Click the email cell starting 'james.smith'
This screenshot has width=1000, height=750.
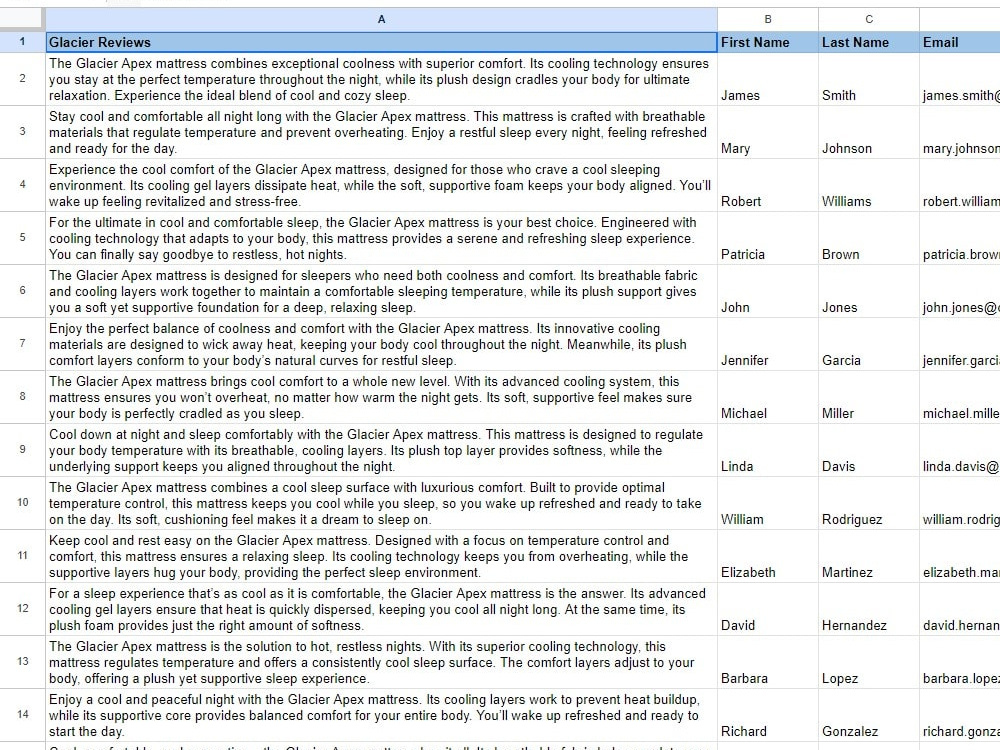pos(960,79)
